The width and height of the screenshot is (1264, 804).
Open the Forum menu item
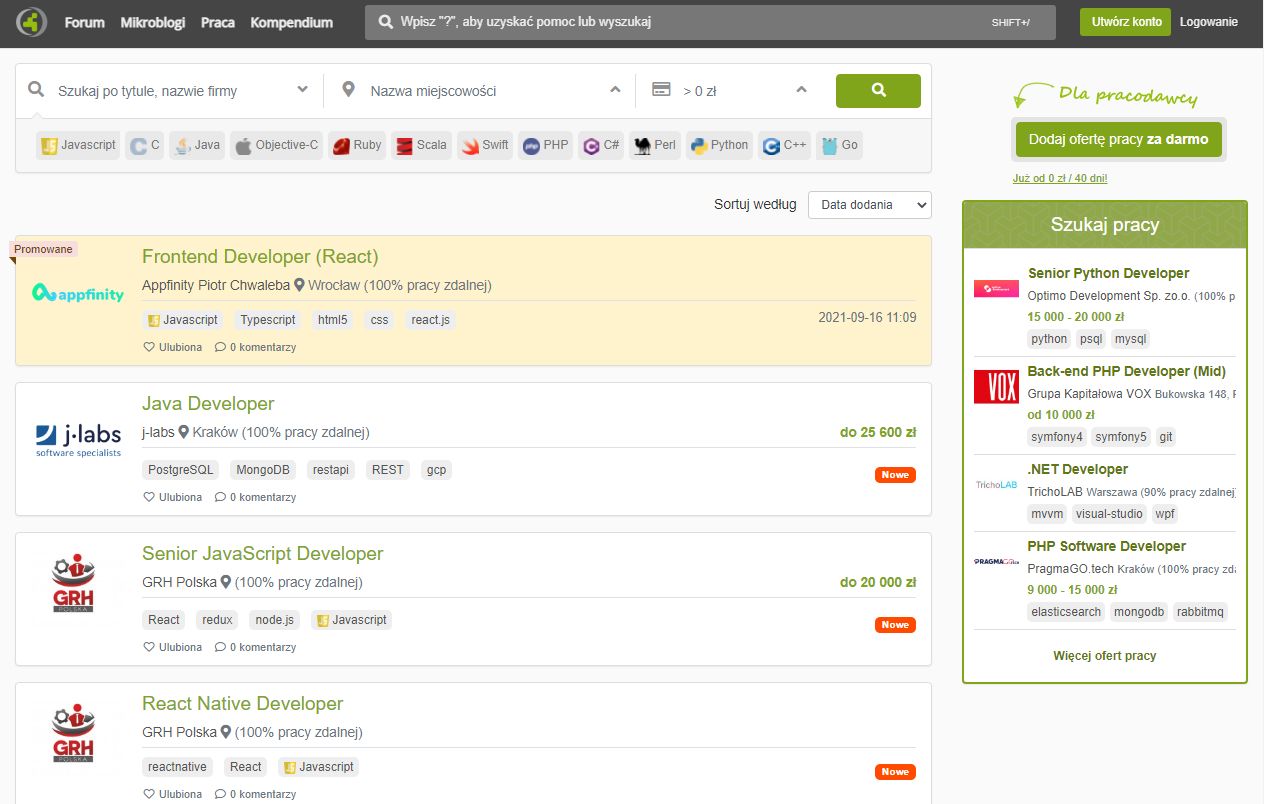tap(85, 22)
